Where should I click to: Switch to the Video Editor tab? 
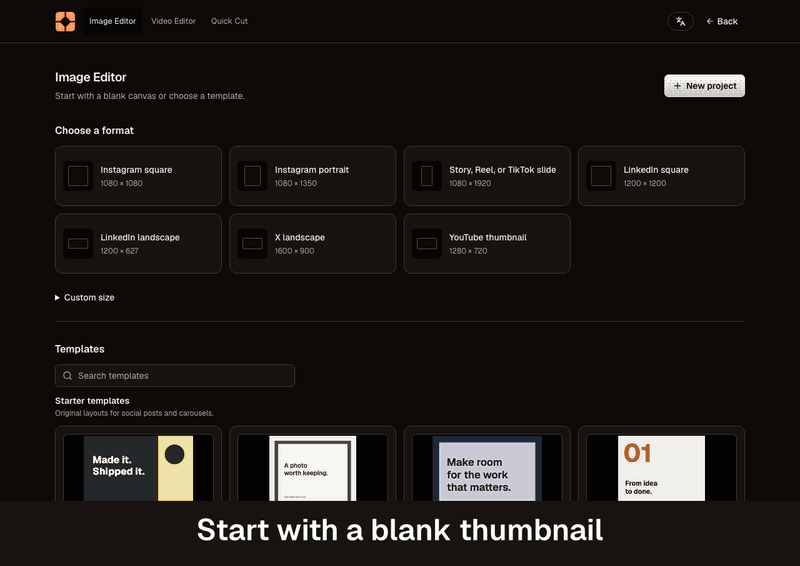[x=173, y=21]
